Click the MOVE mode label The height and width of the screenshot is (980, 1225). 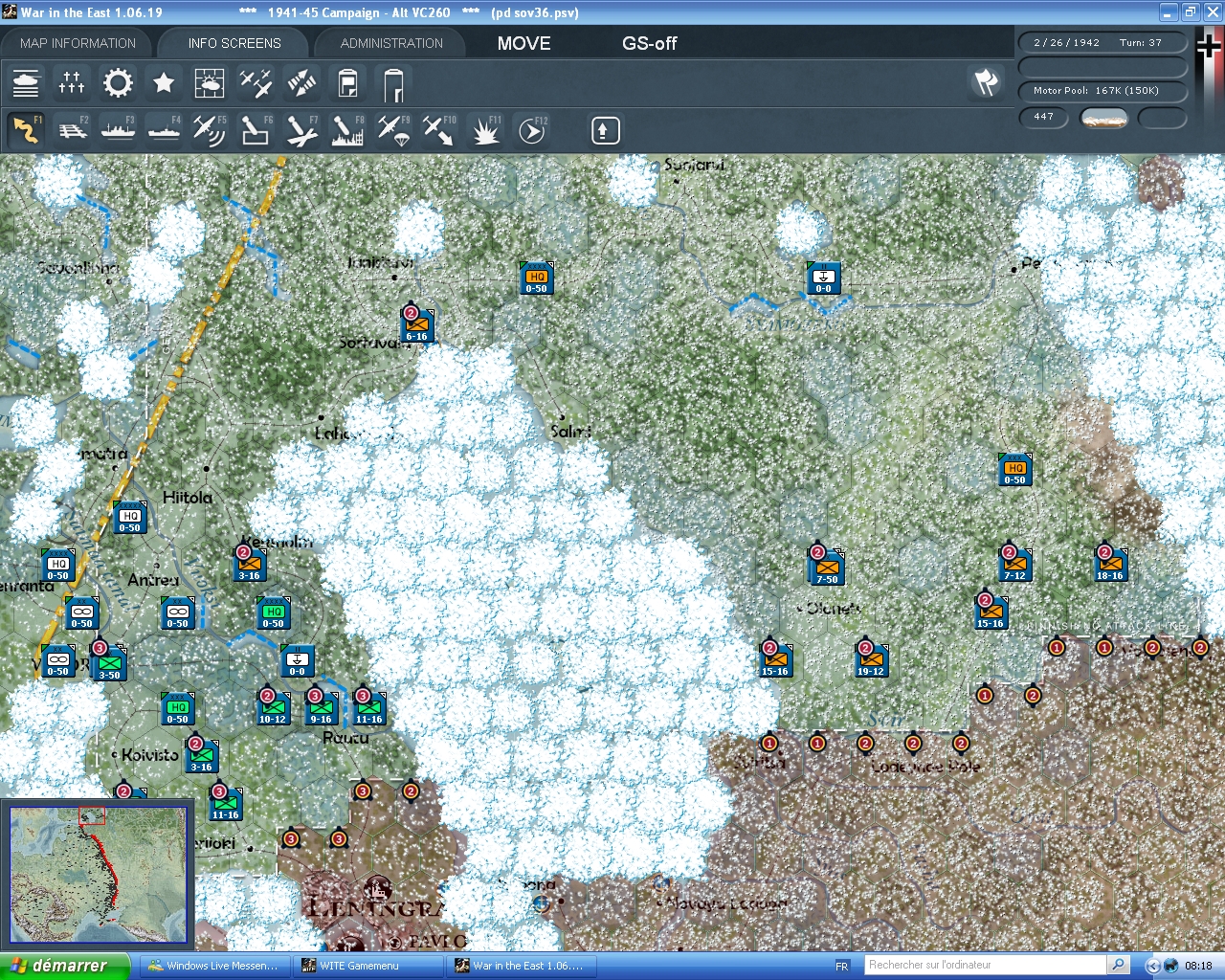tap(523, 43)
